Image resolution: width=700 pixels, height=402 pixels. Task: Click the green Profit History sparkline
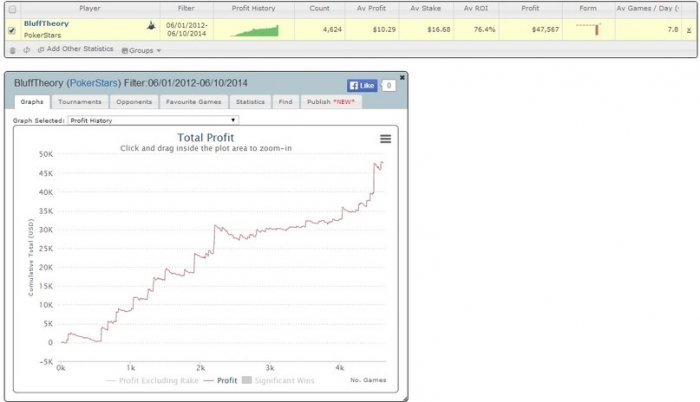(255, 30)
